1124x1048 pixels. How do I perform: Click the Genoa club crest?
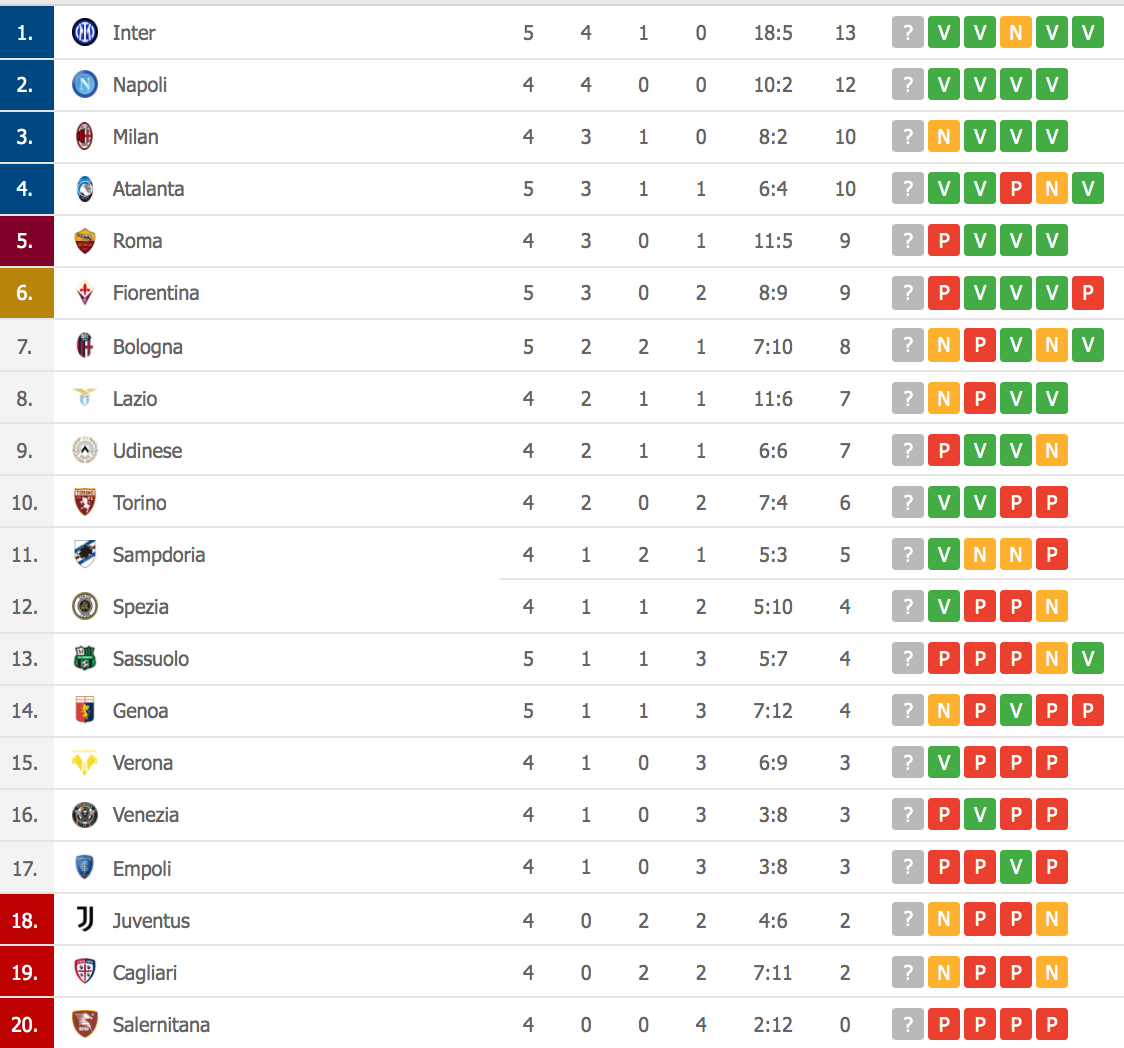click(85, 711)
